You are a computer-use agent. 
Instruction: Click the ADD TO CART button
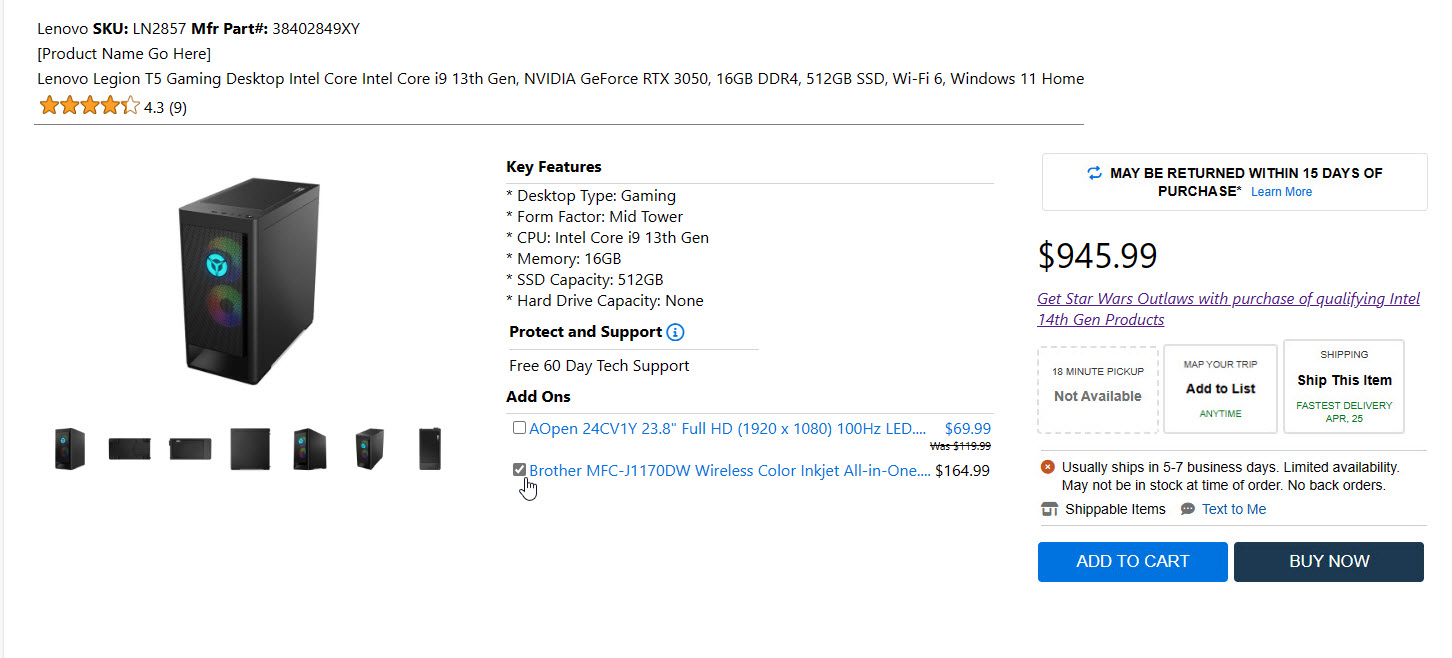[x=1132, y=561]
